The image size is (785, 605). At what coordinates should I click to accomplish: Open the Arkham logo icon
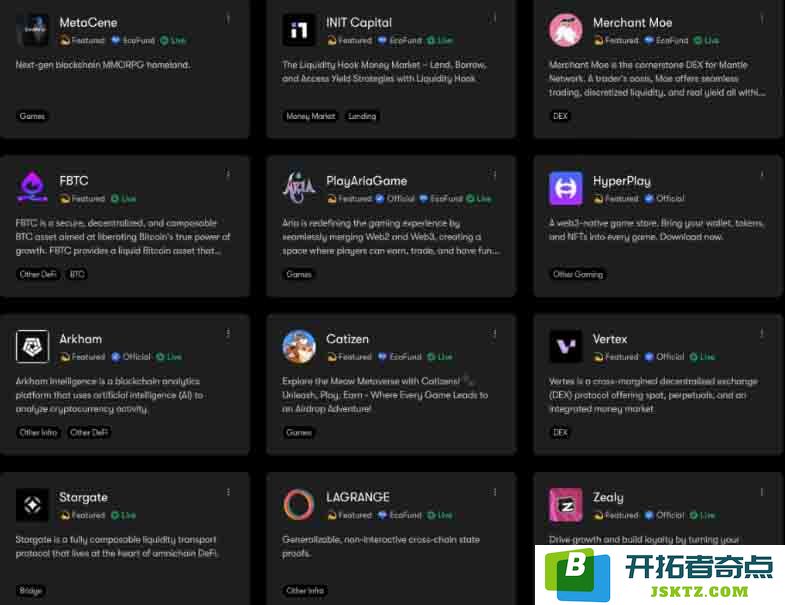(x=33, y=346)
